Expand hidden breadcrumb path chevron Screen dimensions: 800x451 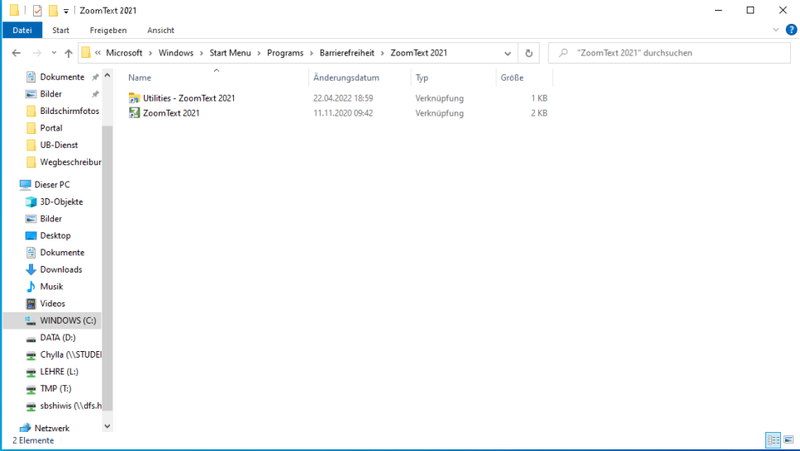coord(97,53)
